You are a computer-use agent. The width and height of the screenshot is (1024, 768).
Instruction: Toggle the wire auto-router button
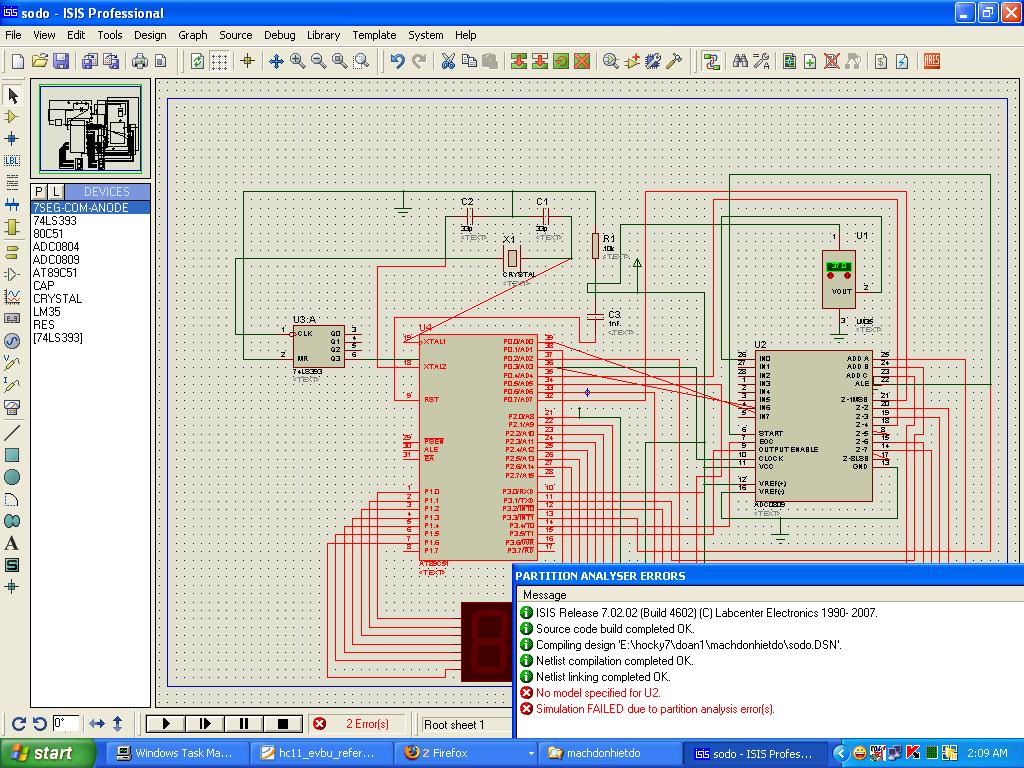pyautogui.click(x=711, y=61)
